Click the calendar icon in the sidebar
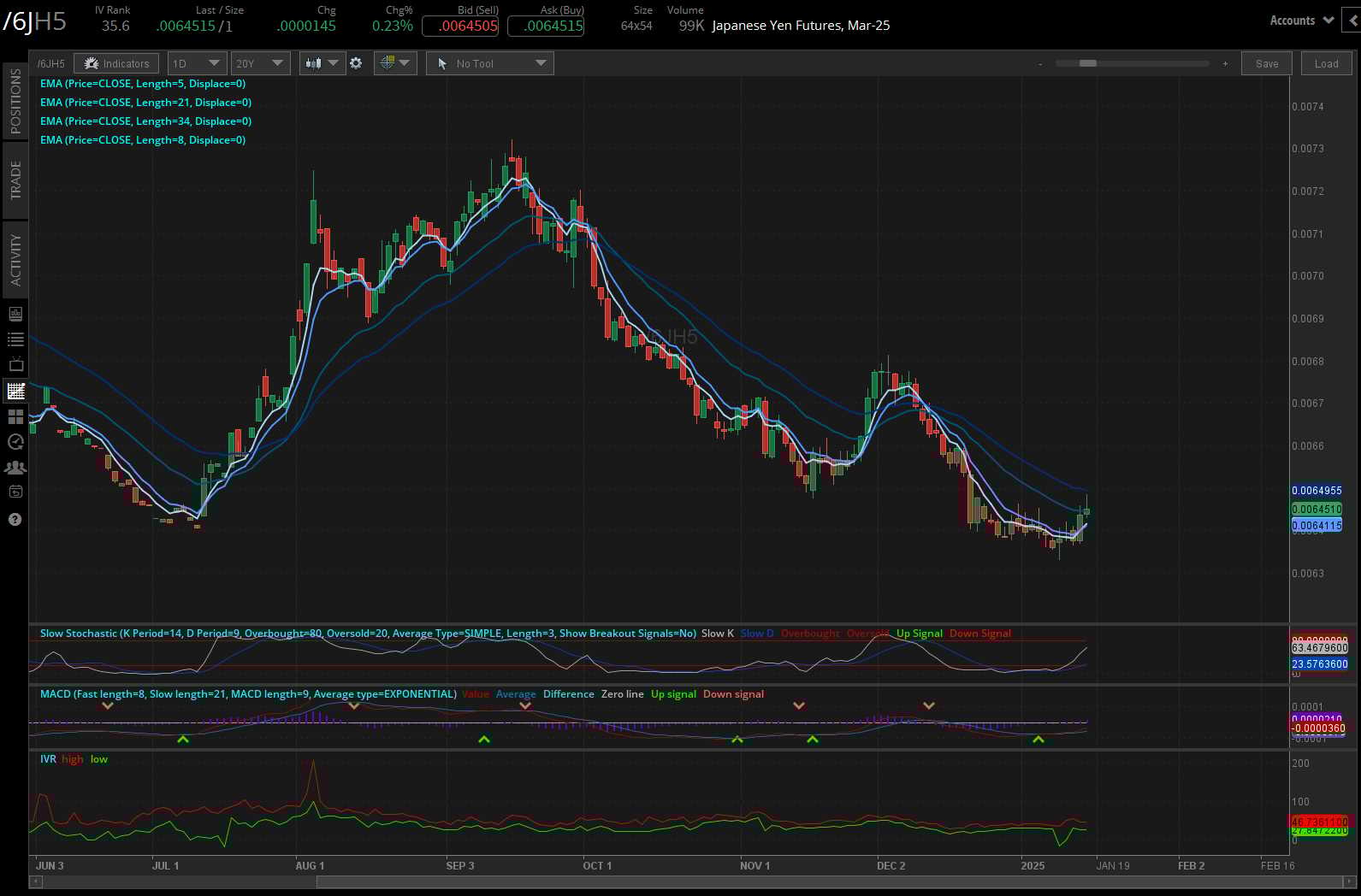 pyautogui.click(x=15, y=492)
